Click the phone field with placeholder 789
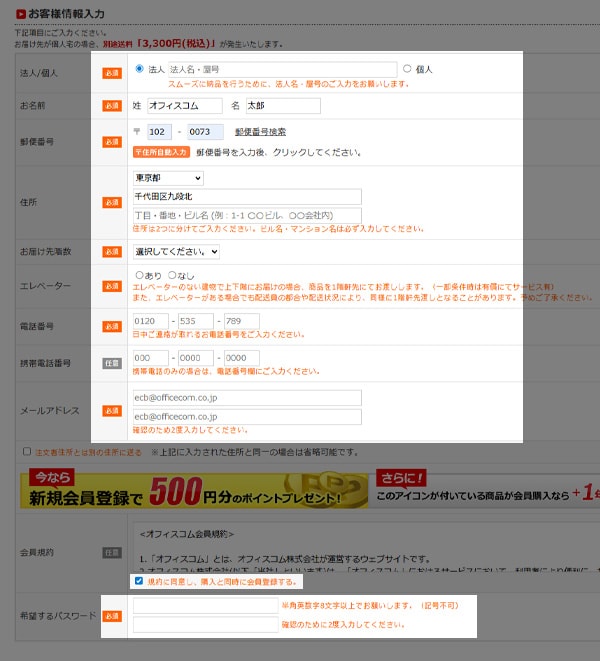 coord(242,321)
